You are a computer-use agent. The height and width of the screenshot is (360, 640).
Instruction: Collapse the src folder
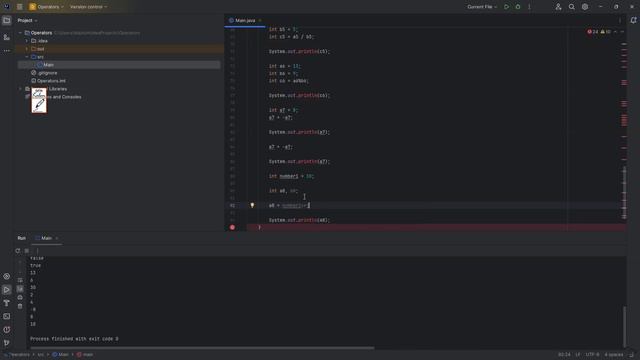tap(27, 57)
